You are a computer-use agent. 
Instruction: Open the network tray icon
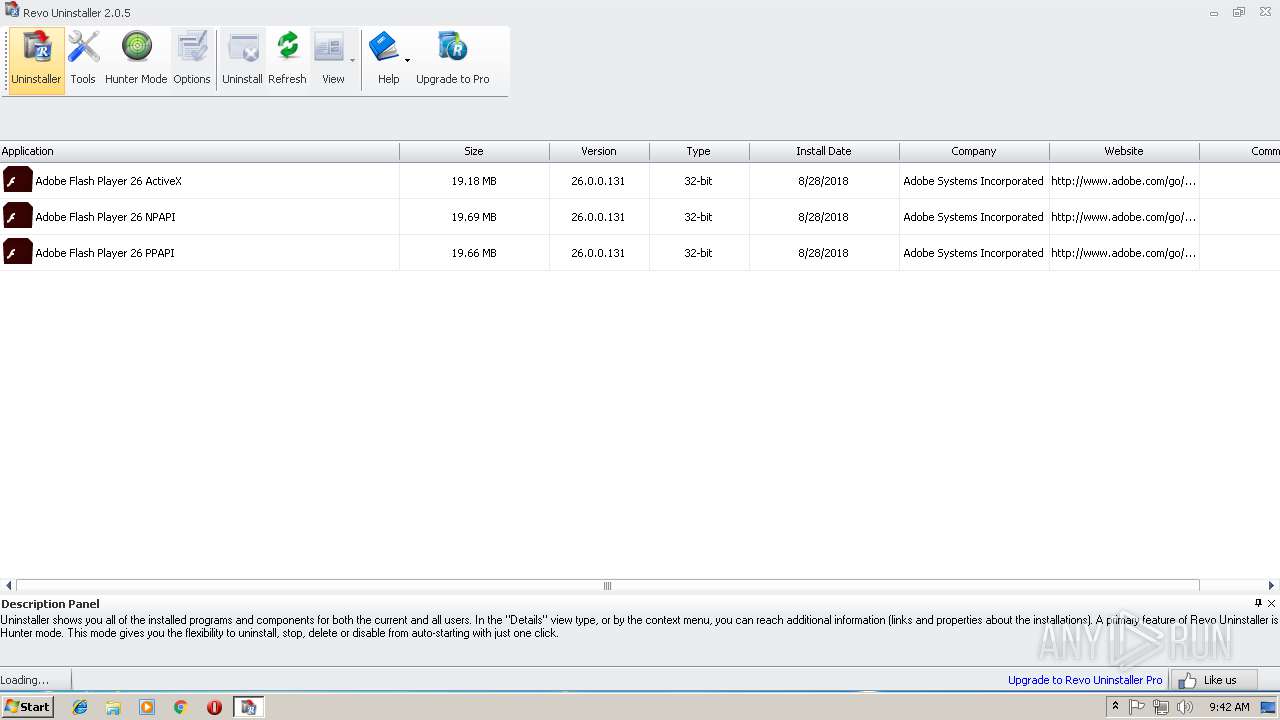point(1161,707)
